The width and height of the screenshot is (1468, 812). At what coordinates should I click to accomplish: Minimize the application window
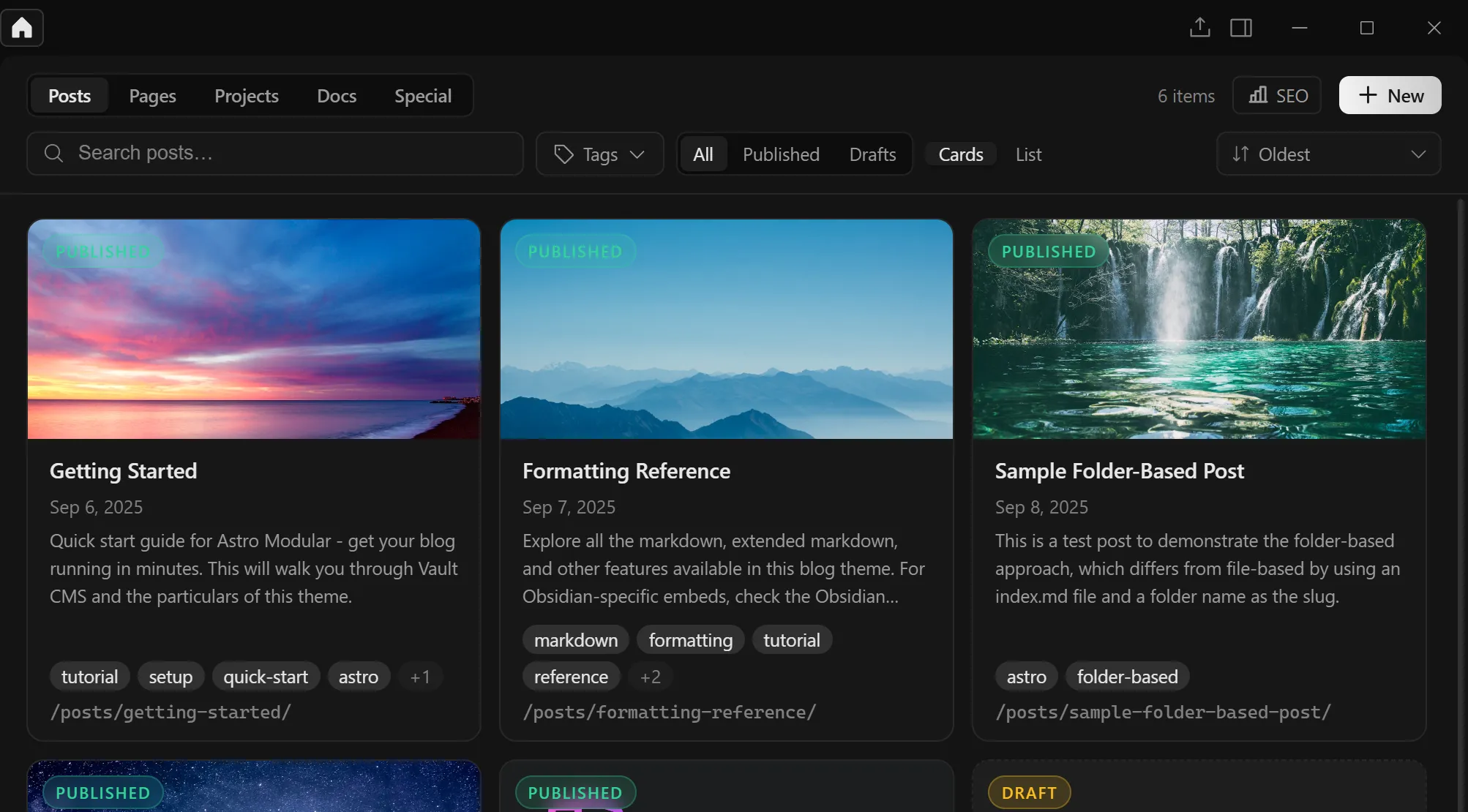1299,28
